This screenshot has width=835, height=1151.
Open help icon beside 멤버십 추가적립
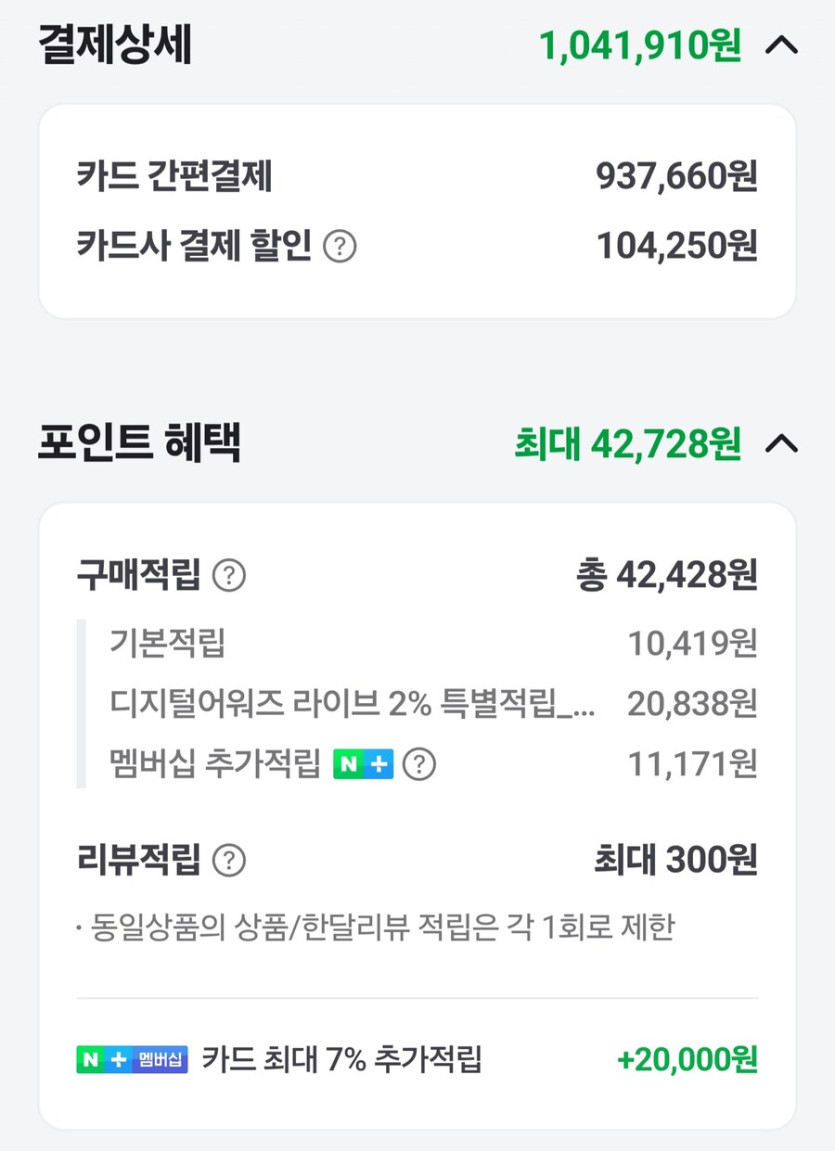[419, 765]
